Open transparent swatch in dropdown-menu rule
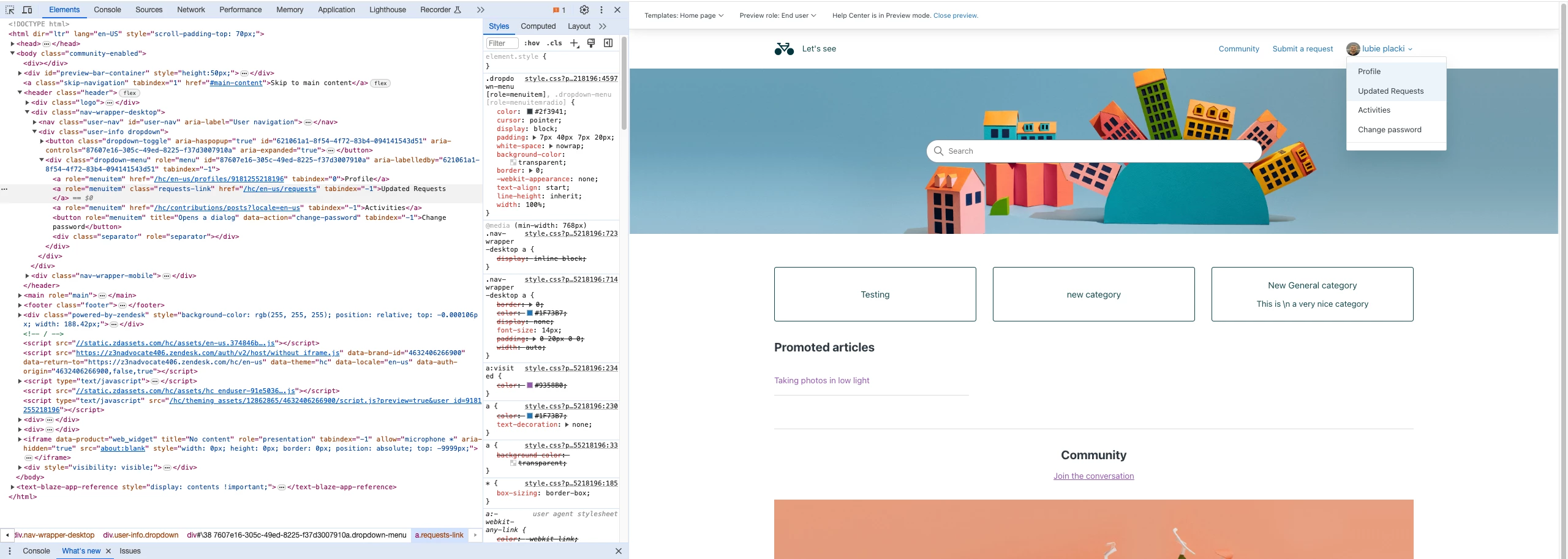 pyautogui.click(x=513, y=162)
